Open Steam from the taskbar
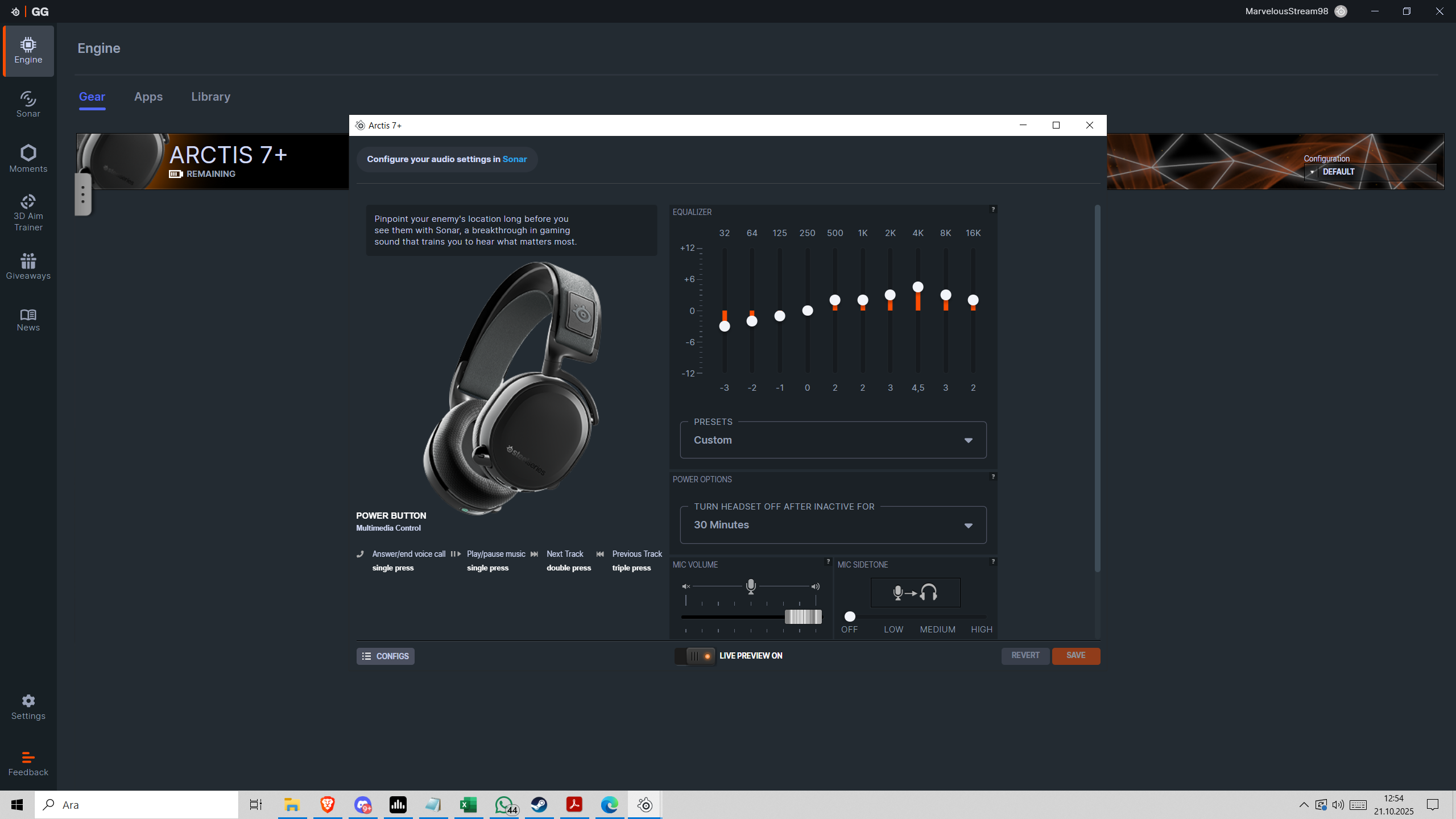This screenshot has width=1456, height=819. [x=539, y=805]
